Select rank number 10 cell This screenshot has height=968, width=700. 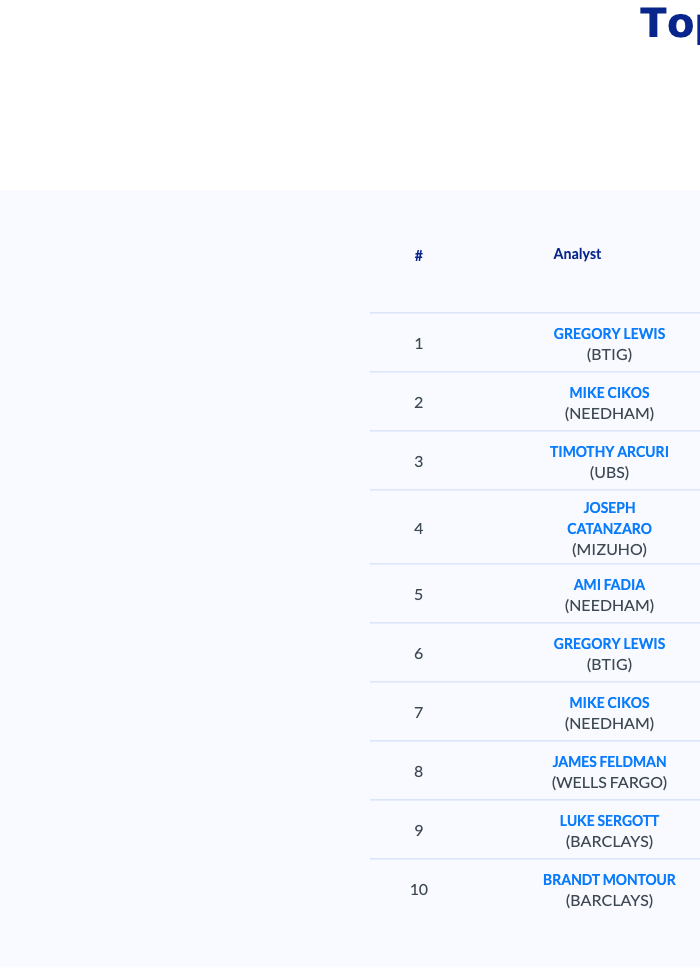pos(419,889)
